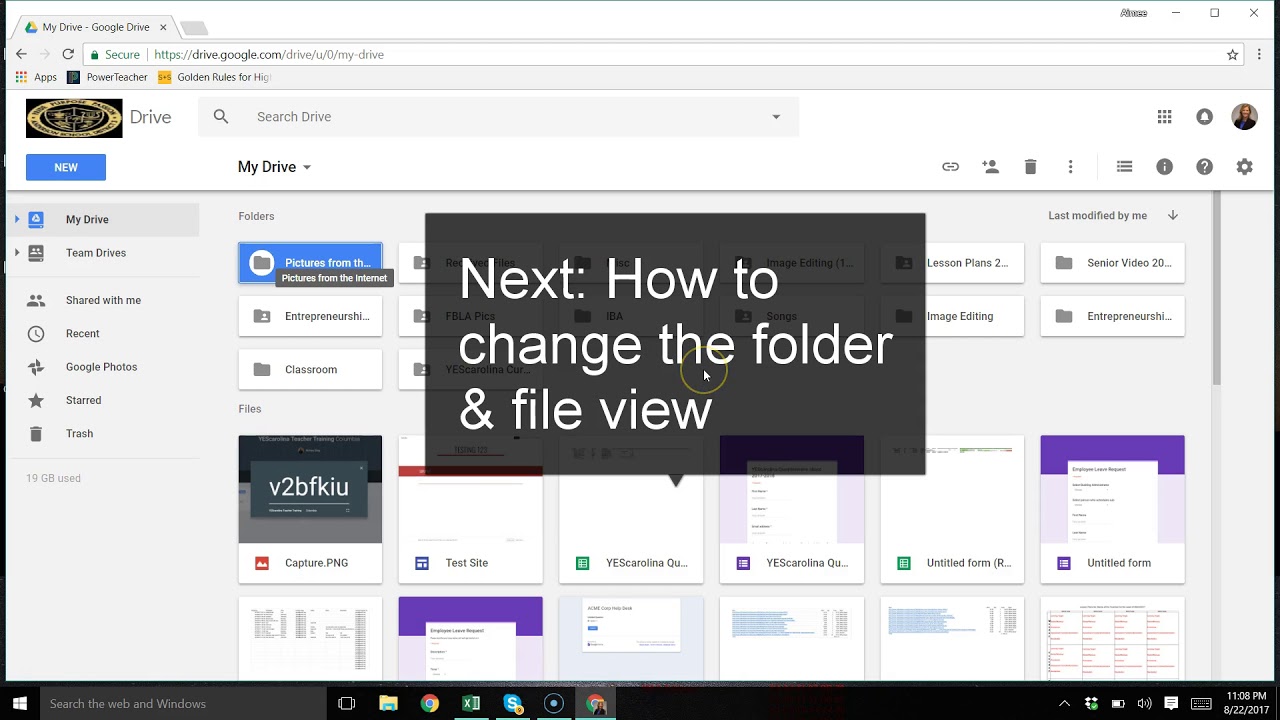Reverse sort direction arrow
This screenshot has width=1280, height=720.
(1173, 215)
